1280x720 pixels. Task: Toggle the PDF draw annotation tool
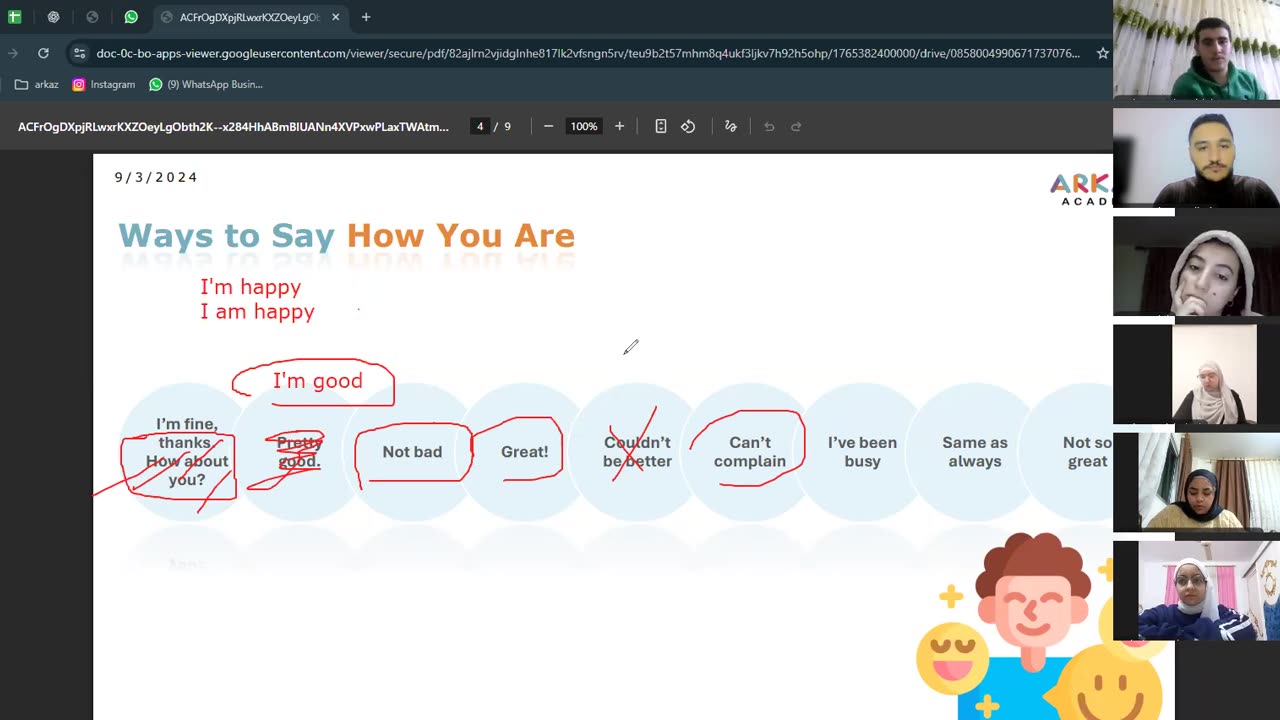coord(731,126)
